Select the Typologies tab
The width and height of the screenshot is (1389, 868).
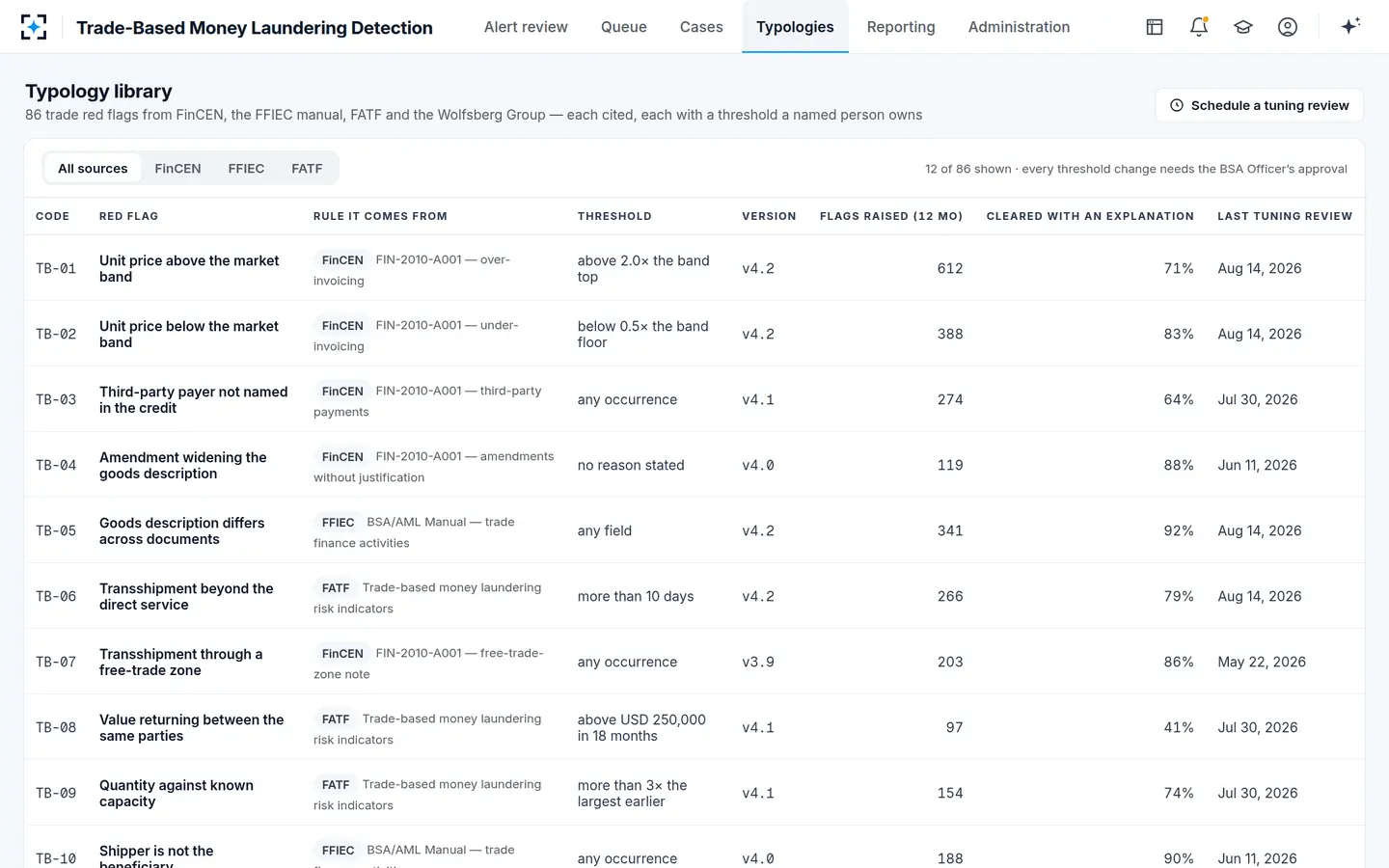(x=795, y=27)
